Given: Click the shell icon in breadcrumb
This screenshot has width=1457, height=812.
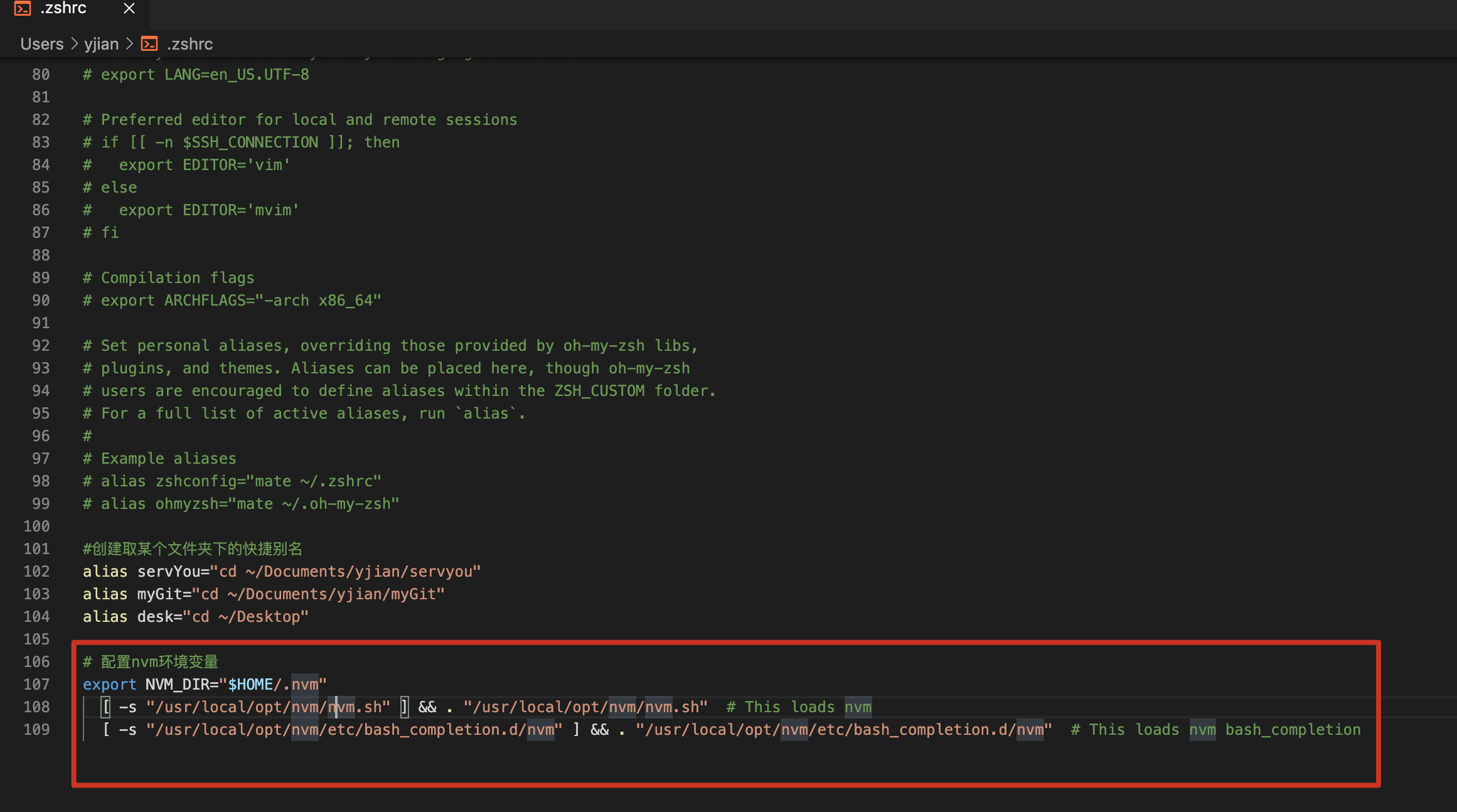Looking at the screenshot, I should click(x=149, y=44).
